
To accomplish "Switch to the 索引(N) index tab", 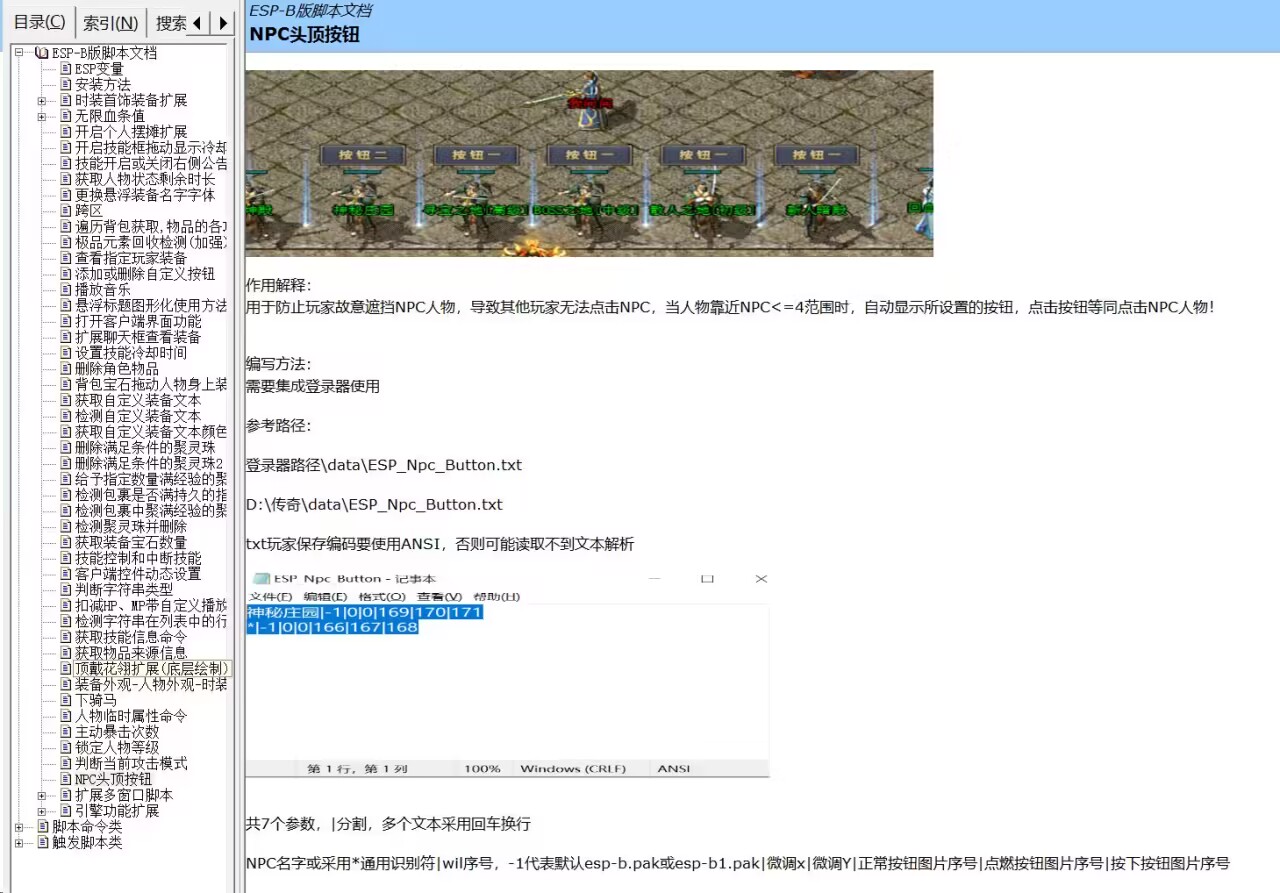I will [110, 22].
